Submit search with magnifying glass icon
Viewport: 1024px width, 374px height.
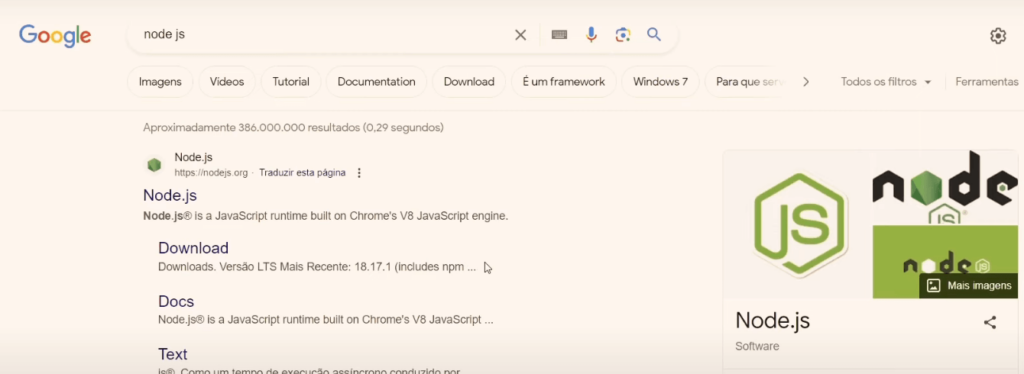point(654,35)
